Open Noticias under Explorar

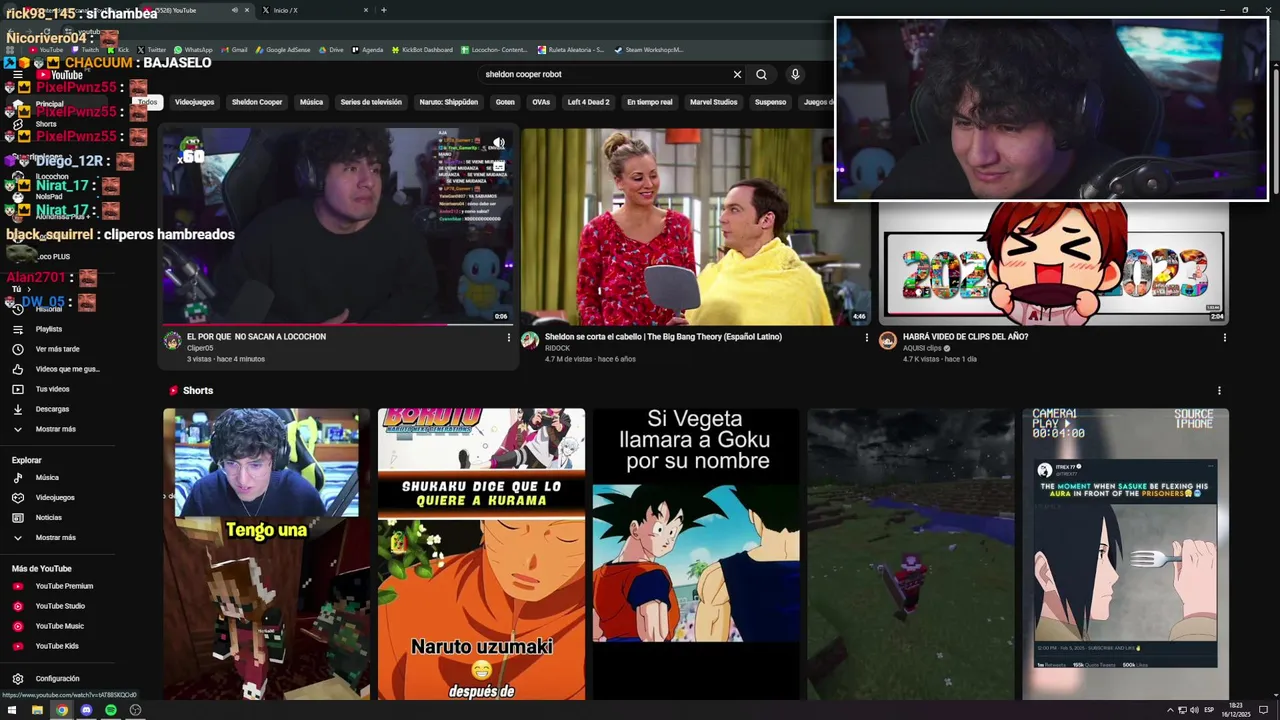(48, 518)
